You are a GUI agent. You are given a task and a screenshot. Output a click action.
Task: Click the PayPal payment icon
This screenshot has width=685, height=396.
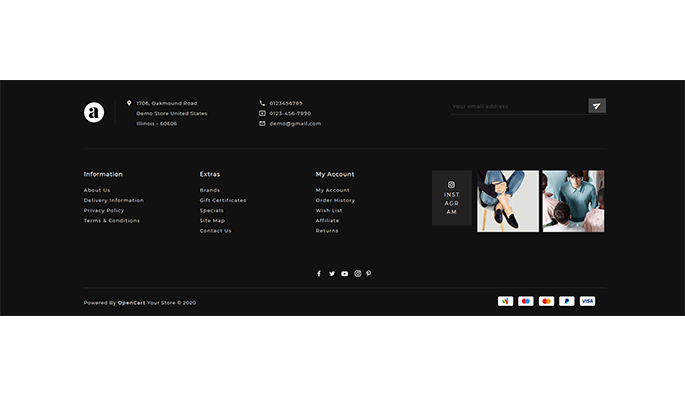(567, 301)
